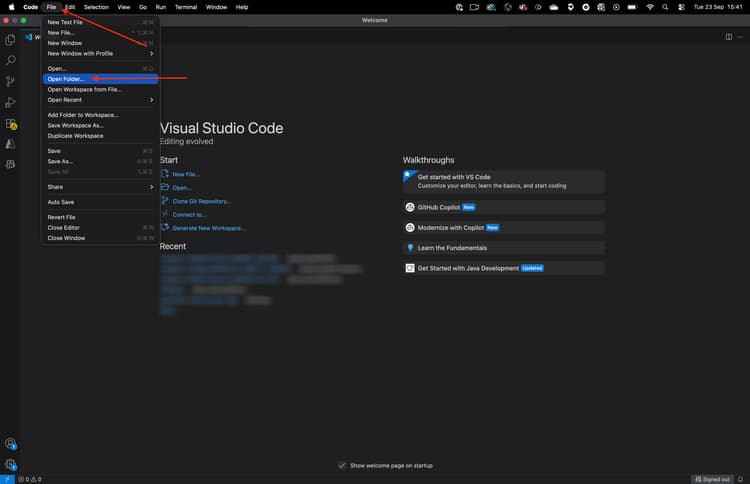Expand New Window with Profile submenu
Image resolution: width=750 pixels, height=484 pixels.
pos(100,54)
